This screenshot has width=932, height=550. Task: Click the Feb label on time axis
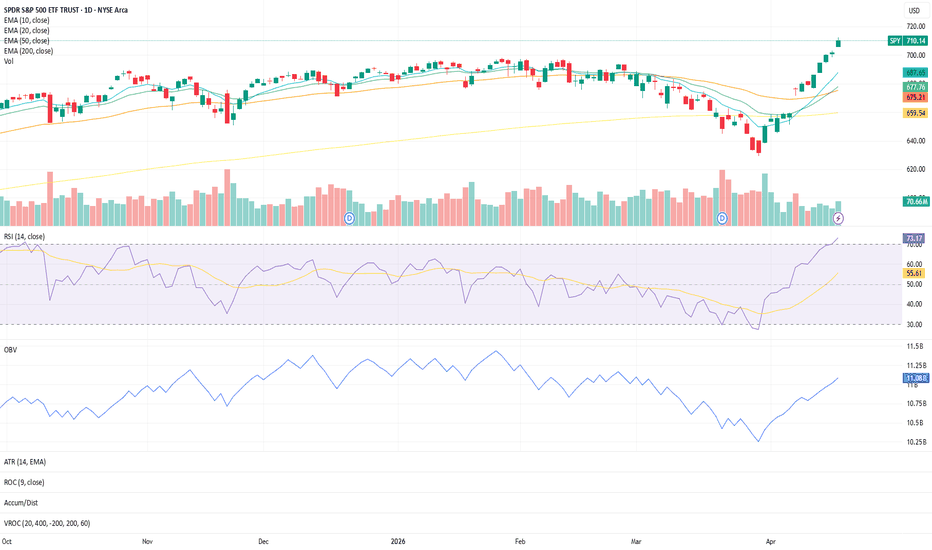[x=520, y=542]
